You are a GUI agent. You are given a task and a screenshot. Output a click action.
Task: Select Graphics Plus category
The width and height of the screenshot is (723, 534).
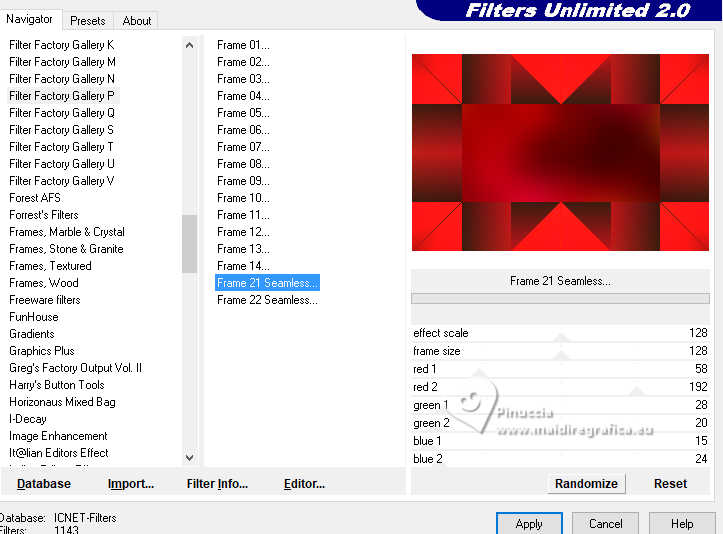click(41, 351)
